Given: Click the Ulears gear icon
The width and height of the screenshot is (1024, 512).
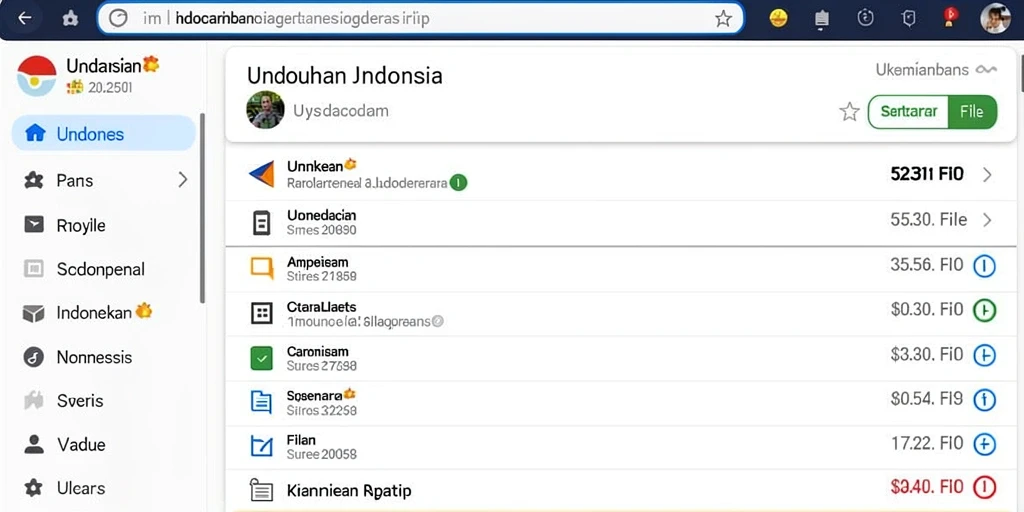Looking at the screenshot, I should (33, 487).
